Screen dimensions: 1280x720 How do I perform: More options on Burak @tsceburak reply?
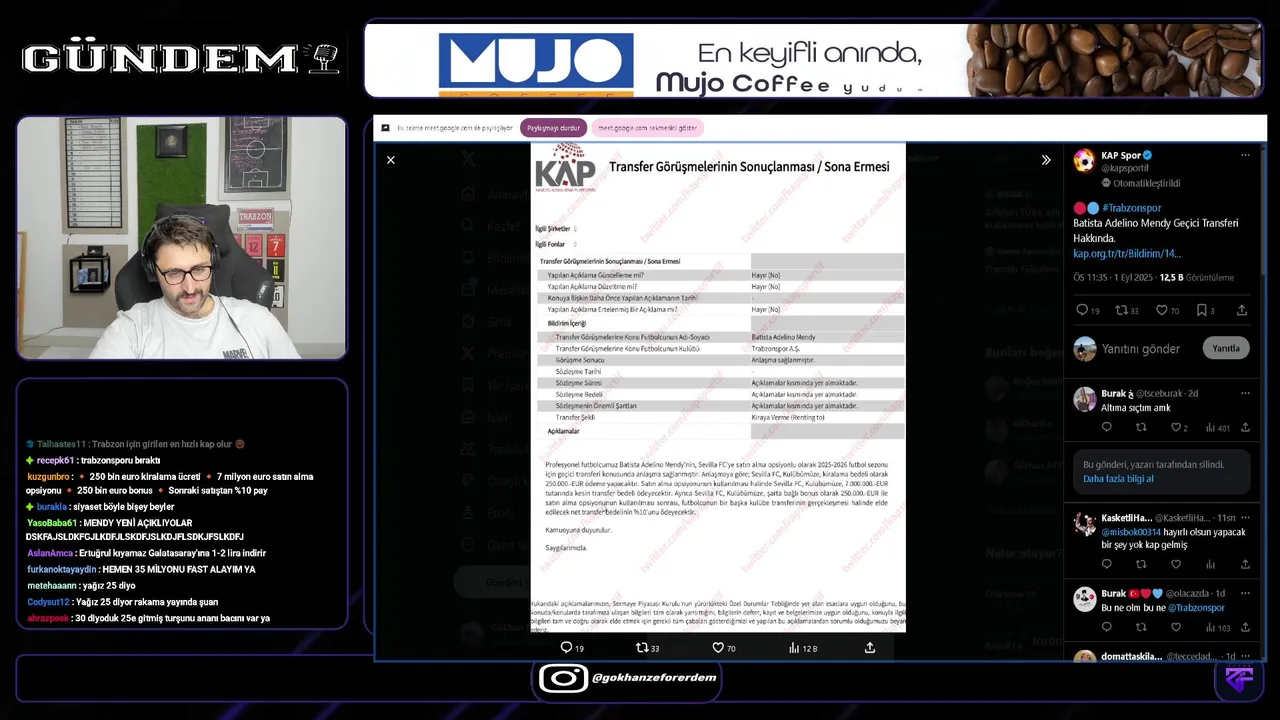click(1245, 393)
